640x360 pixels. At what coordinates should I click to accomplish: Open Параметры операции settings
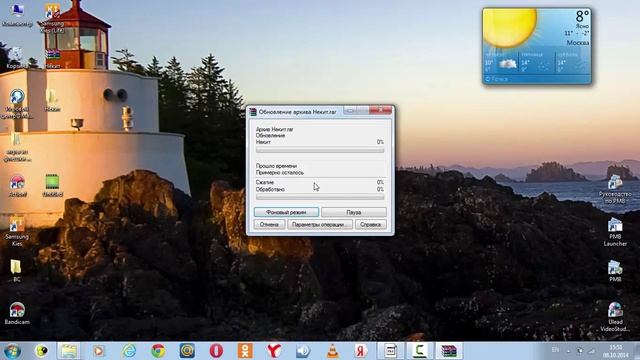320,224
